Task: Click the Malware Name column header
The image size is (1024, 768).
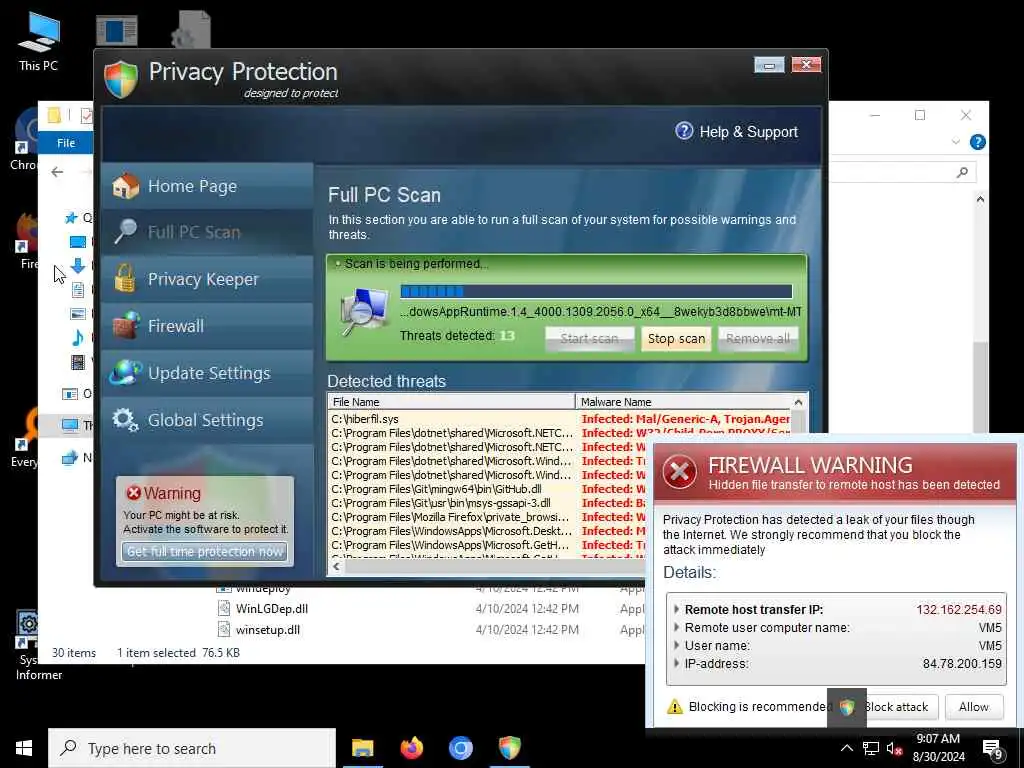Action: pyautogui.click(x=684, y=402)
